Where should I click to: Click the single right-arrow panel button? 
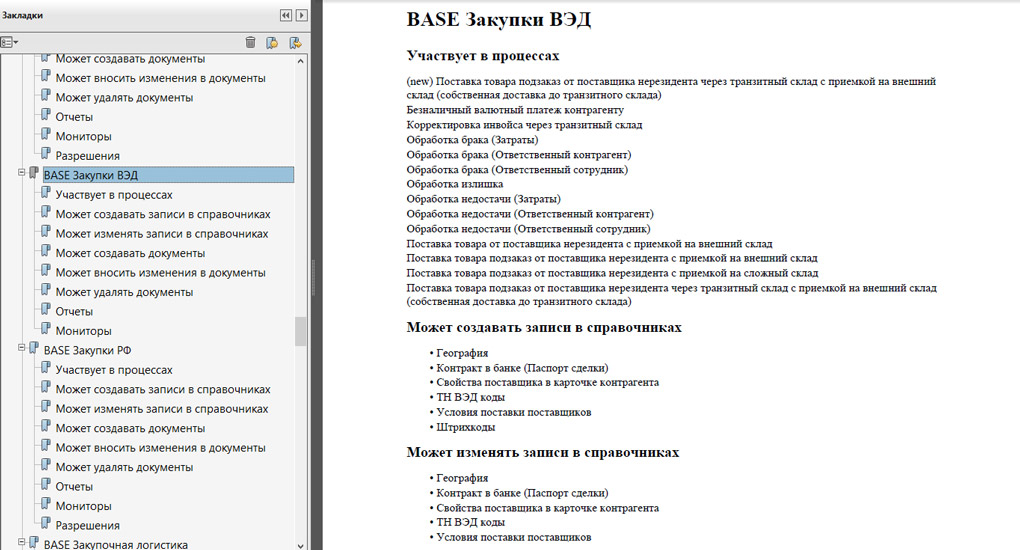point(302,15)
